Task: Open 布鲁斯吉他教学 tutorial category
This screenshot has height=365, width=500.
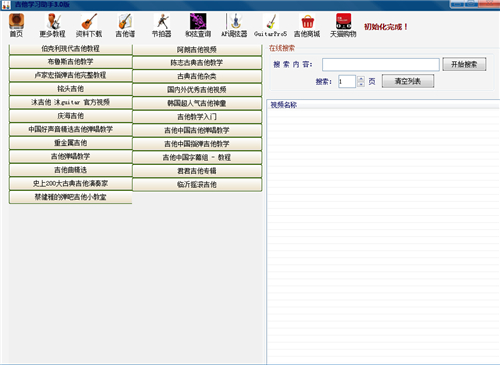Action: [70, 62]
